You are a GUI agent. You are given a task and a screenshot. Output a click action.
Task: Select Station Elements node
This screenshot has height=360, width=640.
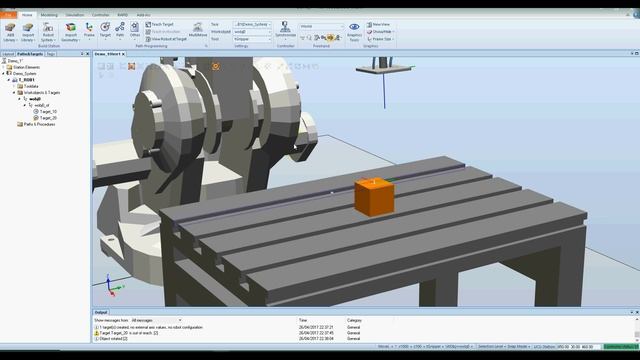click(26, 67)
